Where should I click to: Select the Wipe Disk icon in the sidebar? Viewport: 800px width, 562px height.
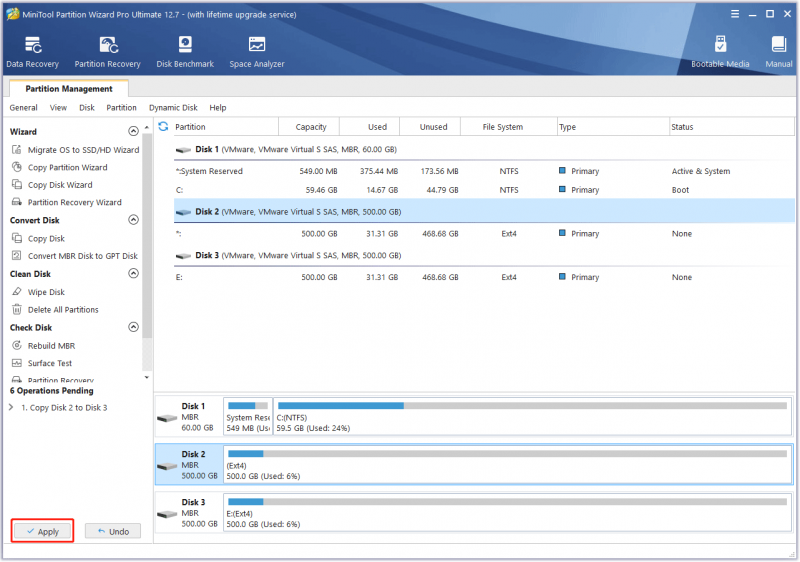point(17,292)
